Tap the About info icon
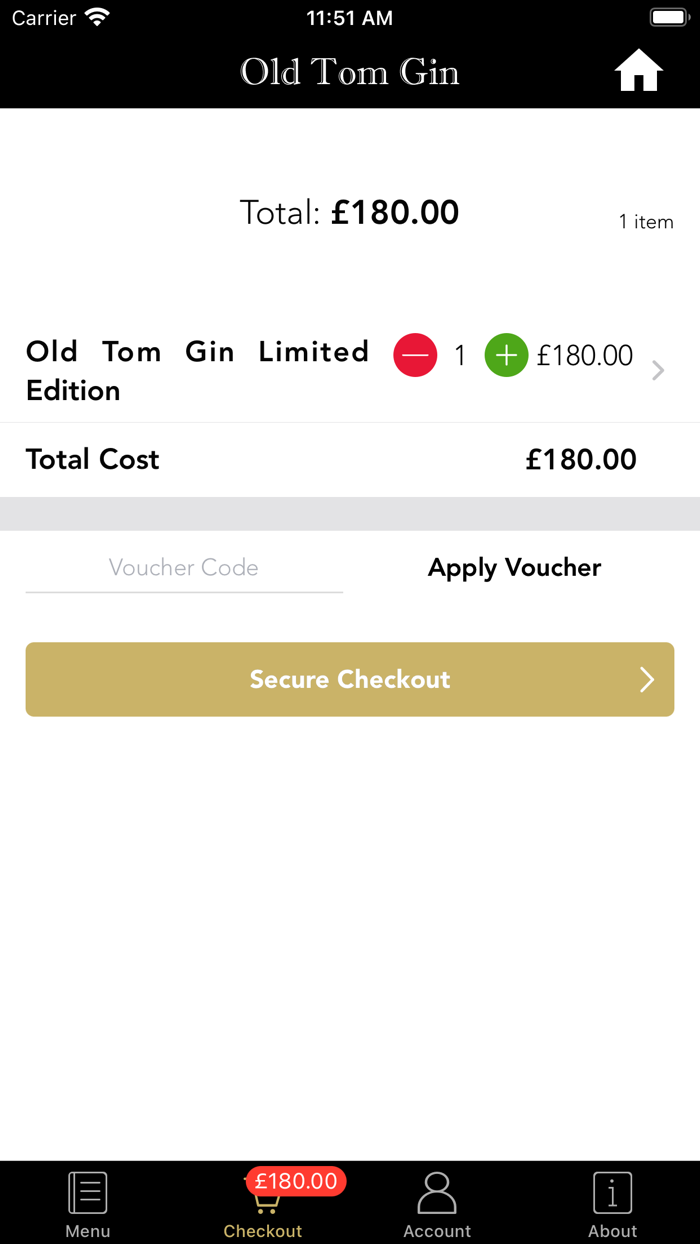The image size is (700, 1244). [x=612, y=1191]
